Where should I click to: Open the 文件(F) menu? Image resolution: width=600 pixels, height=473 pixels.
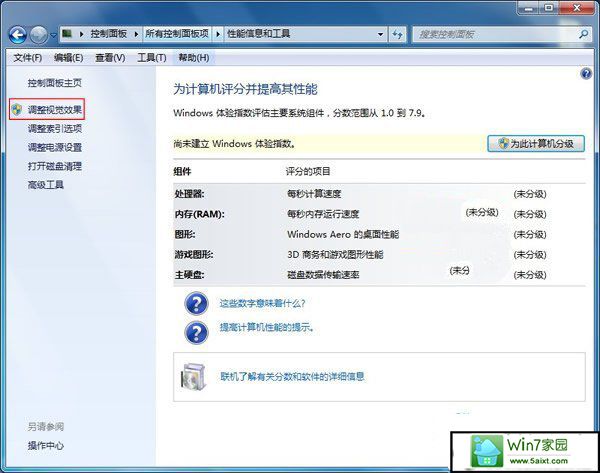coord(28,58)
